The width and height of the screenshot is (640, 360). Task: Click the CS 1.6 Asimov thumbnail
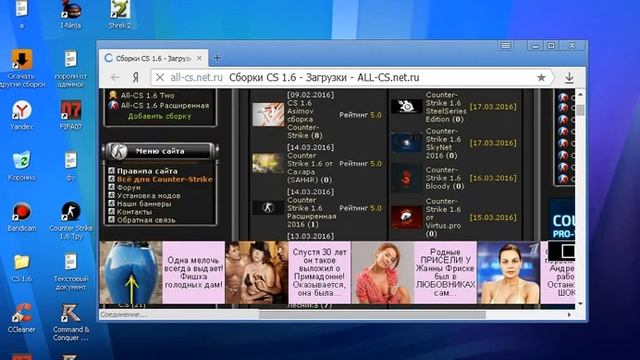click(268, 114)
